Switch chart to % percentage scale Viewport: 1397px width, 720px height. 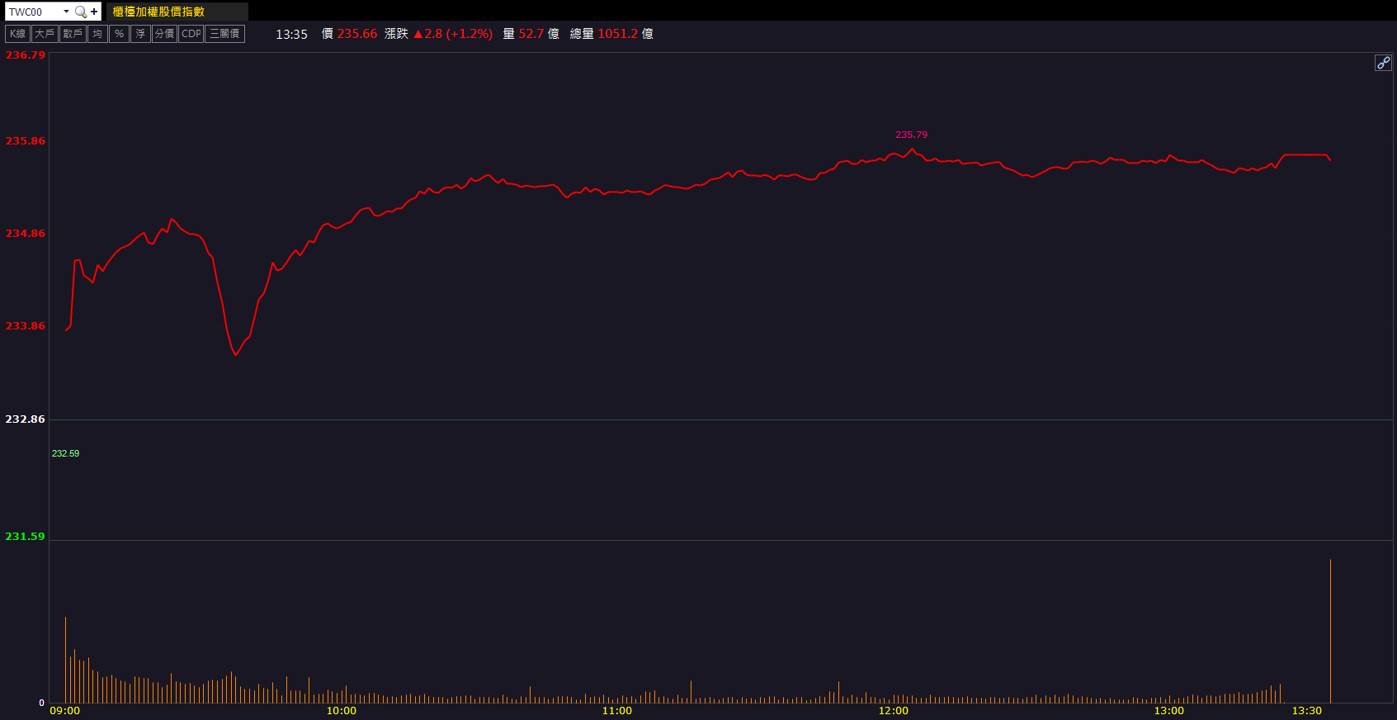click(x=119, y=34)
